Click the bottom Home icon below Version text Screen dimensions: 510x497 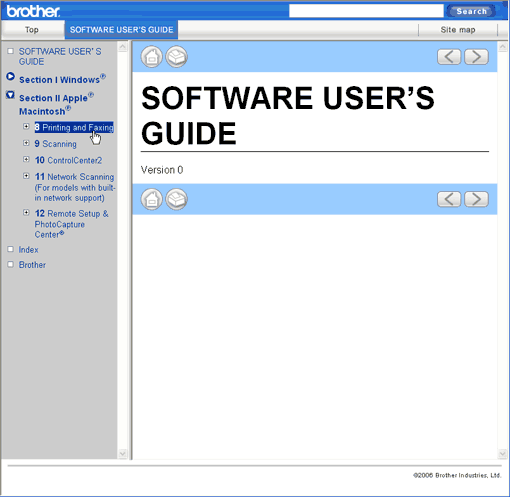coord(152,199)
